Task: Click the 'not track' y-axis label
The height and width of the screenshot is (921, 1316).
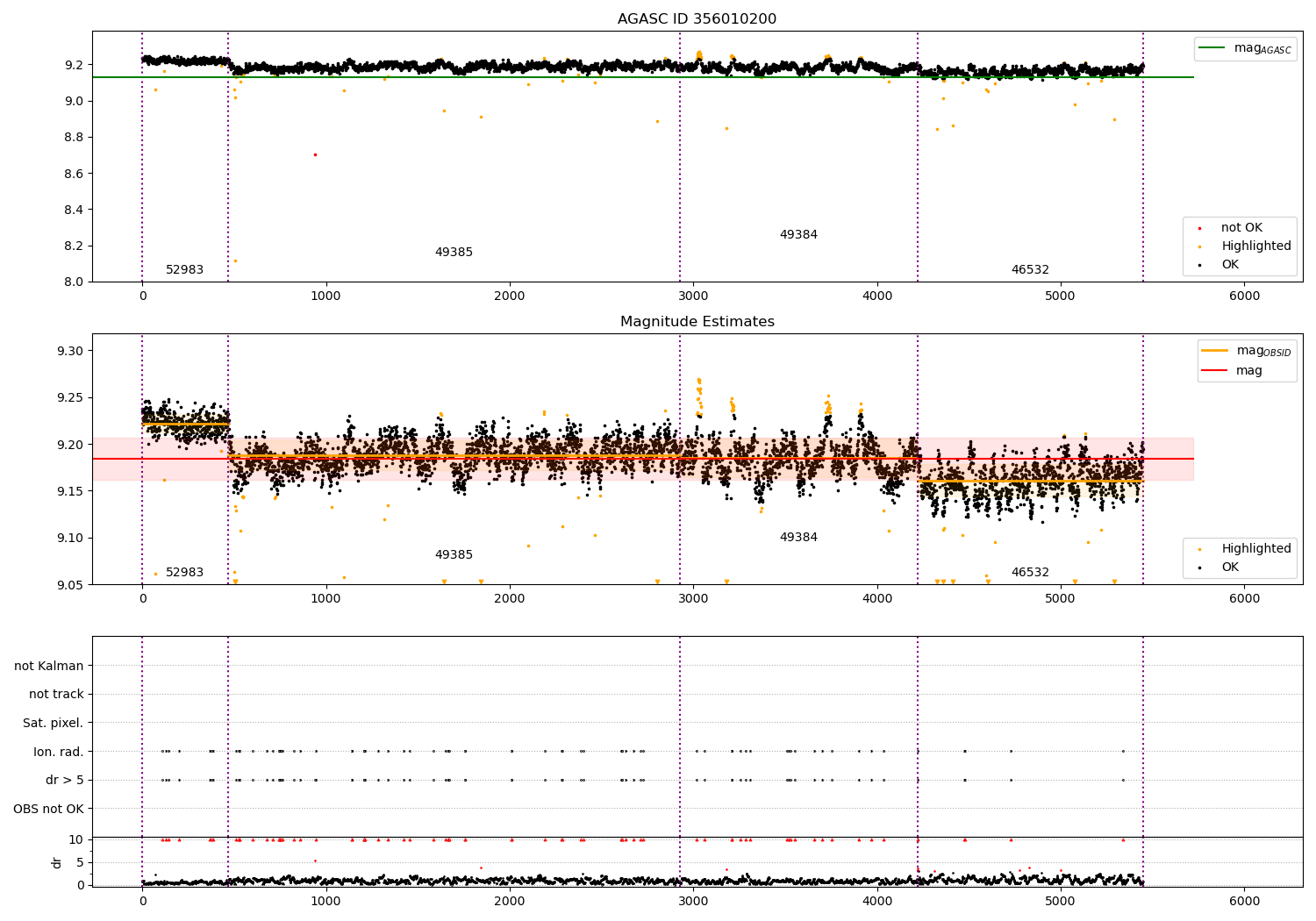Action: 56,694
